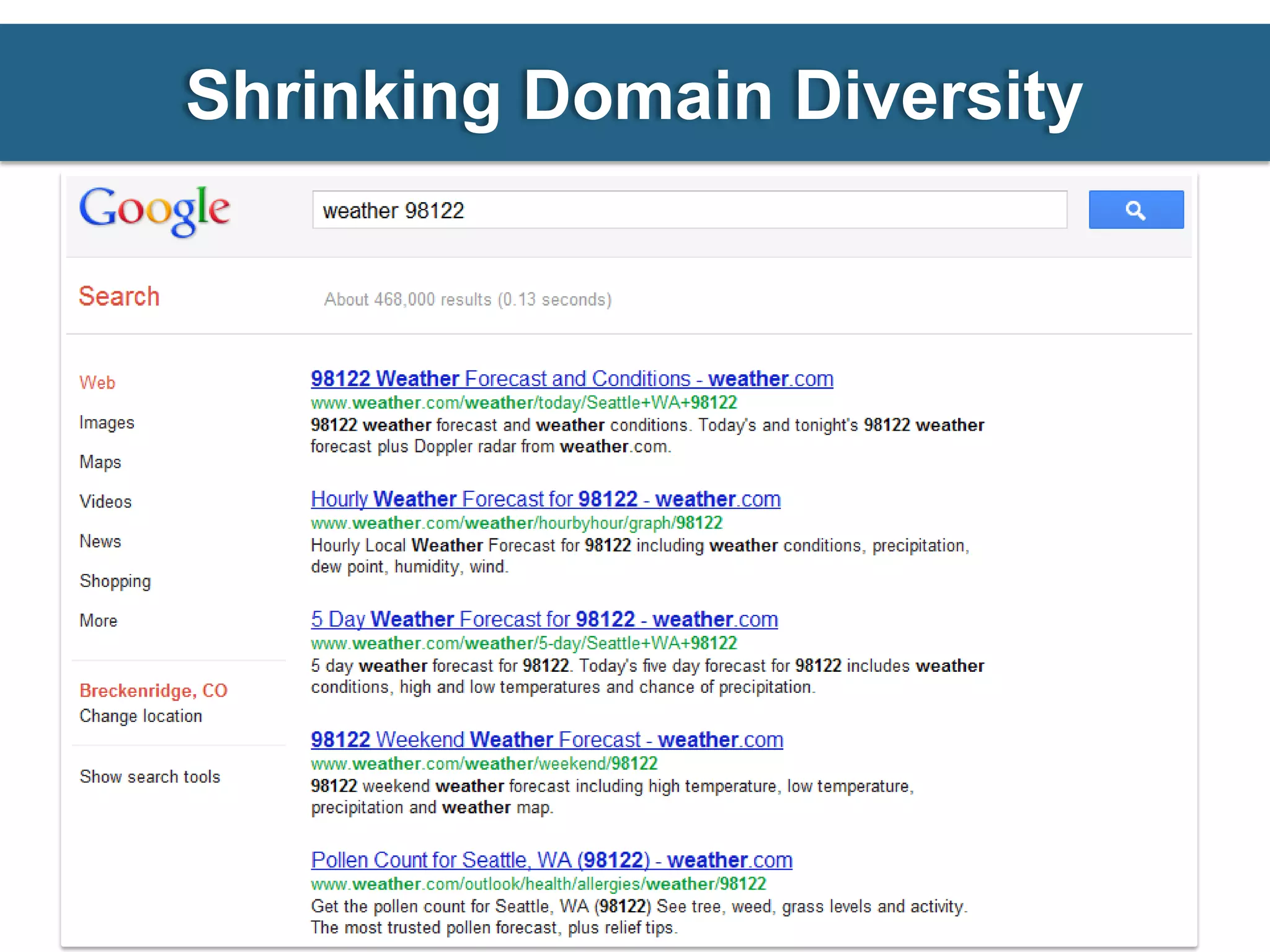Click Change location link
The height and width of the screenshot is (952, 1270).
tap(141, 716)
